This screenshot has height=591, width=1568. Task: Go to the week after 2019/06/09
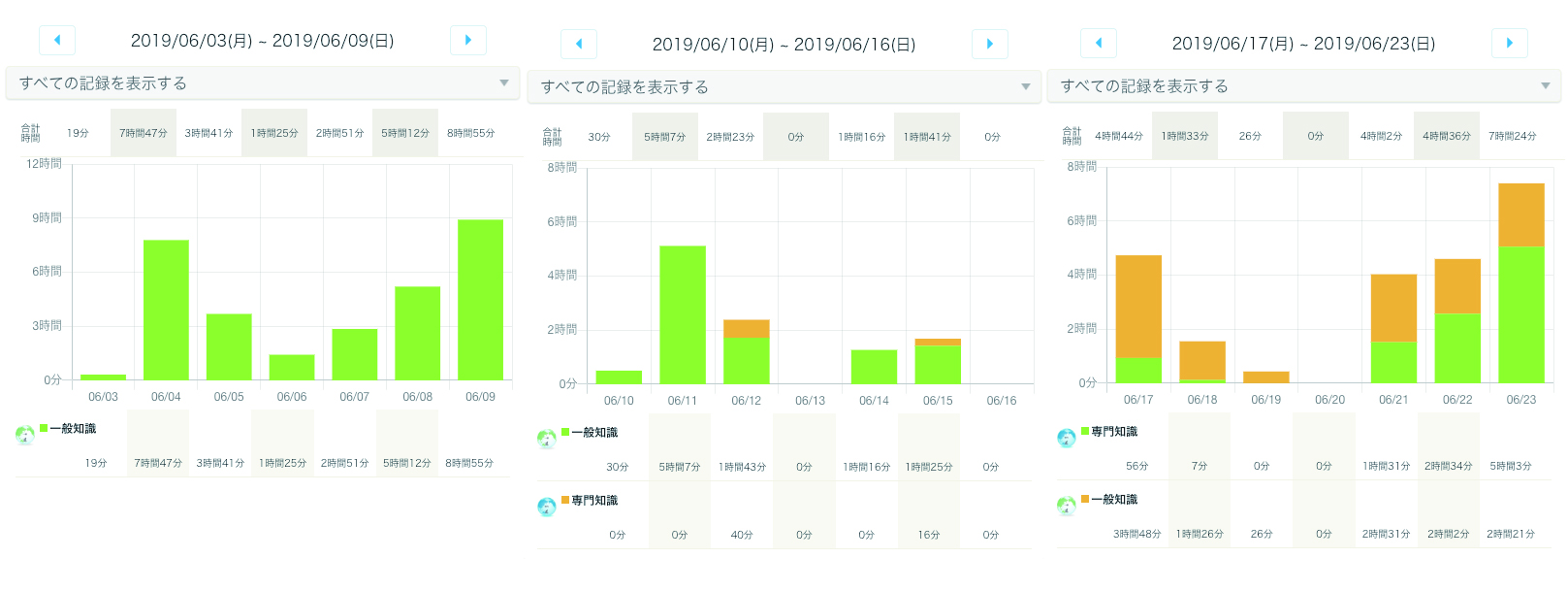click(x=468, y=40)
